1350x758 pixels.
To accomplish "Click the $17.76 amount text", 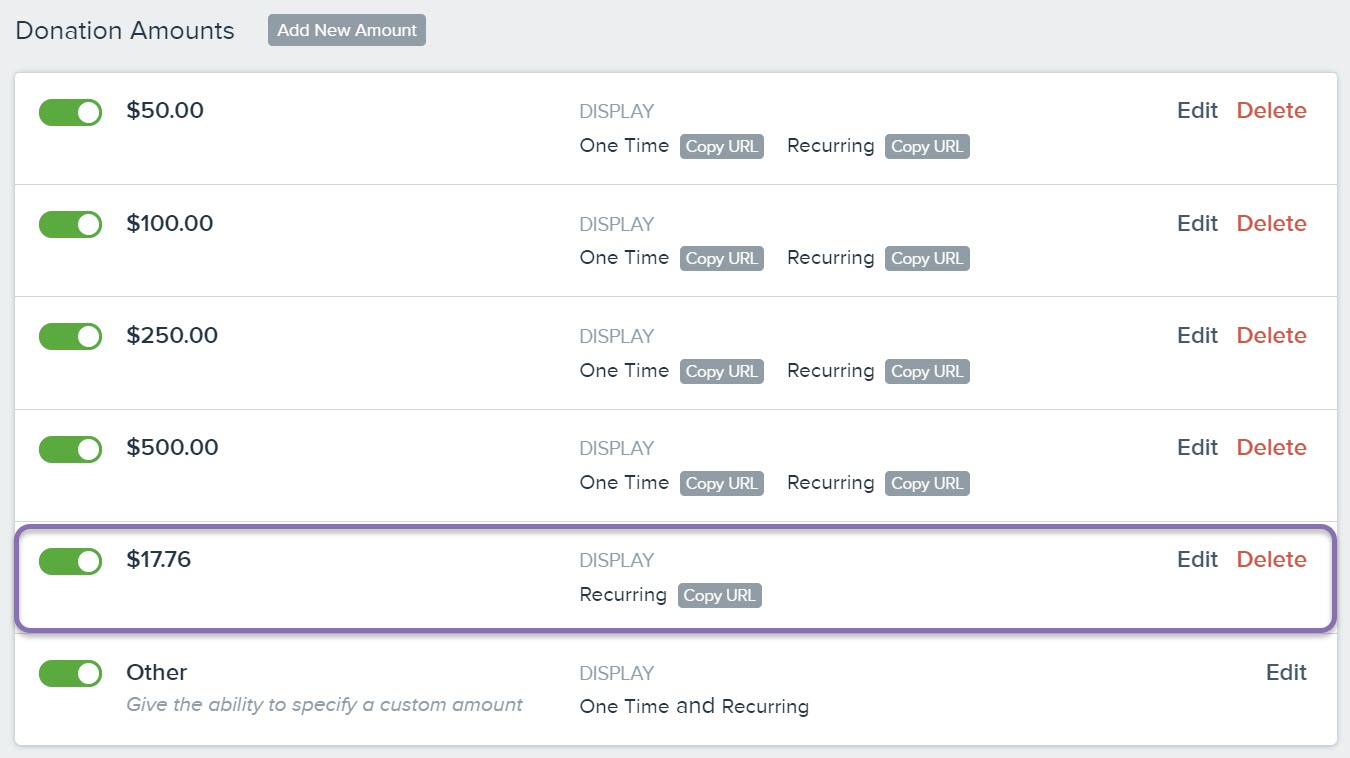I will coord(158,559).
